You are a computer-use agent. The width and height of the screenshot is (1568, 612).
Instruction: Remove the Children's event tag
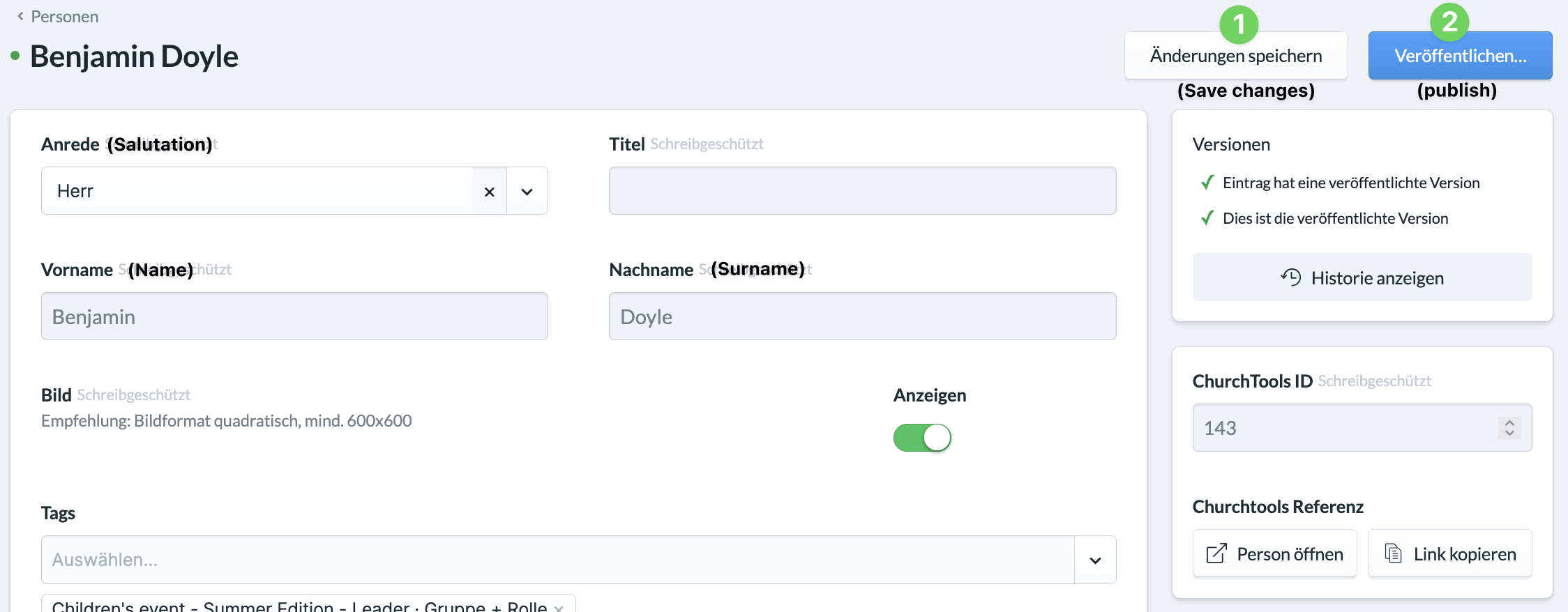[x=559, y=608]
